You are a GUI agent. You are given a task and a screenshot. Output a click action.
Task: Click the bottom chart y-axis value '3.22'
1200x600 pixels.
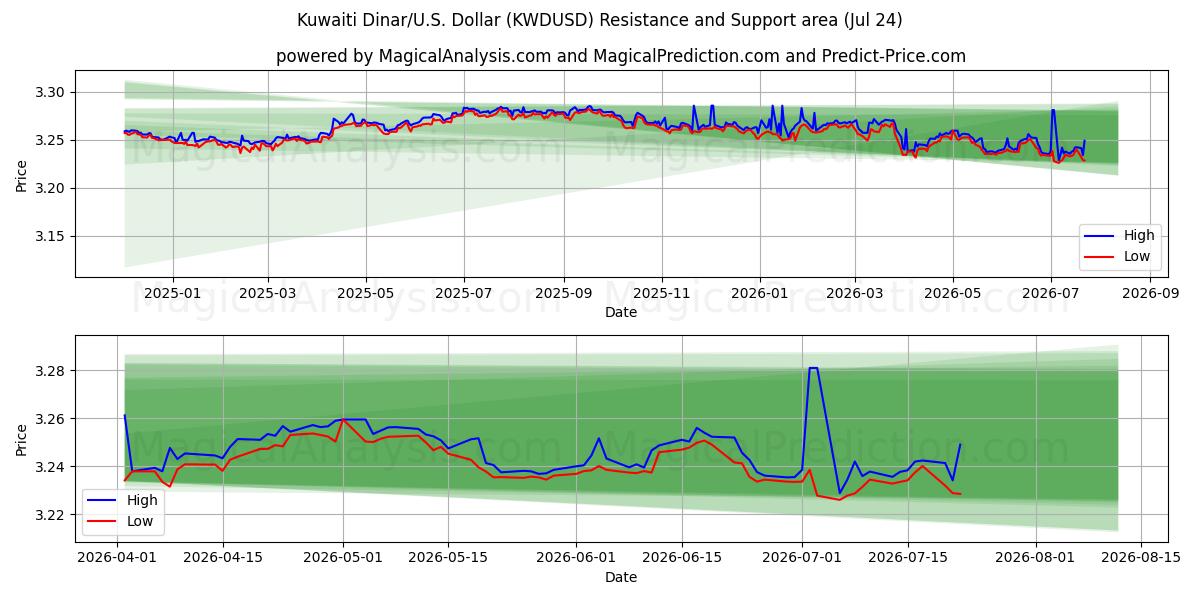point(51,515)
